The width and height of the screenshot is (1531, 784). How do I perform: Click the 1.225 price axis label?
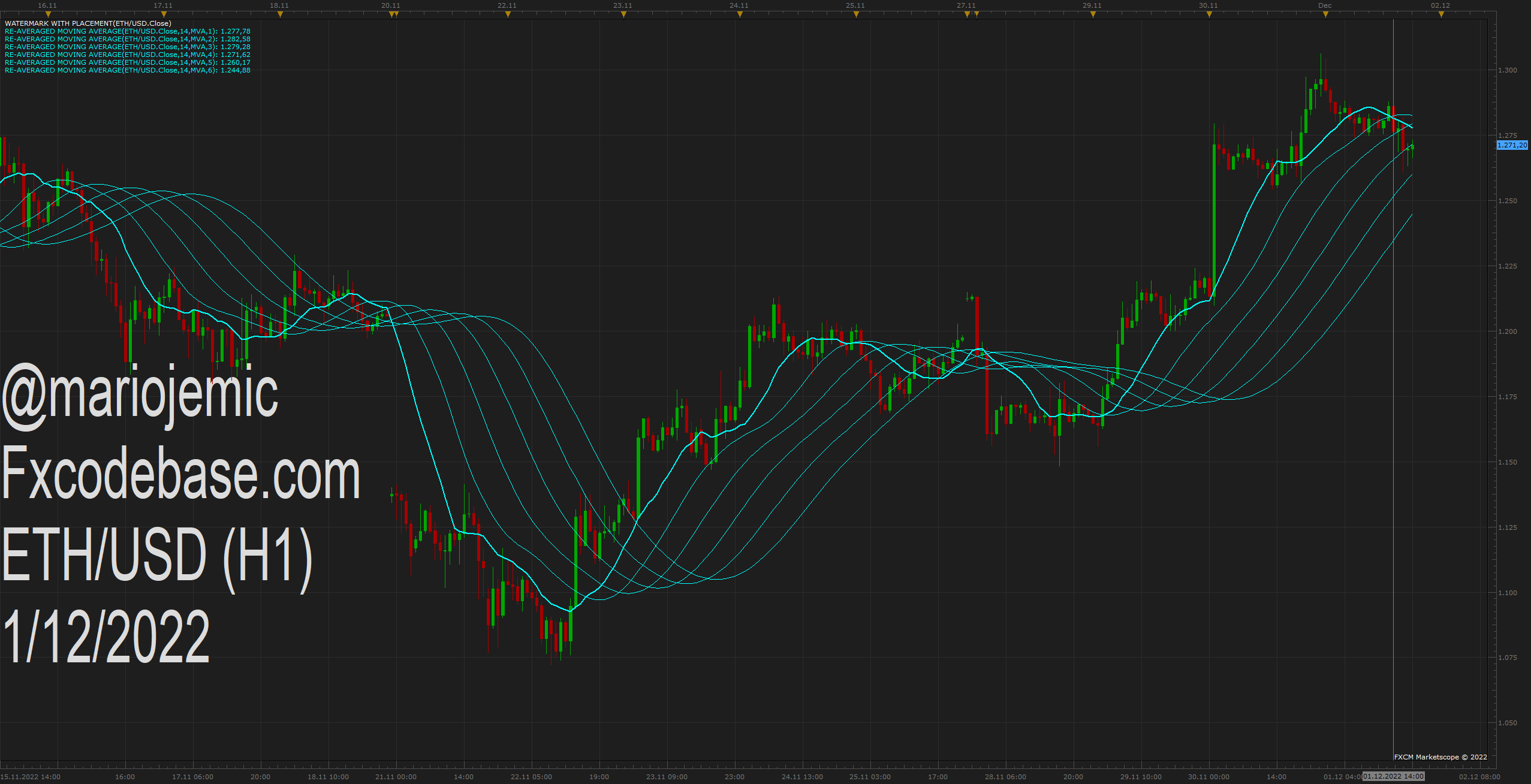point(1508,266)
